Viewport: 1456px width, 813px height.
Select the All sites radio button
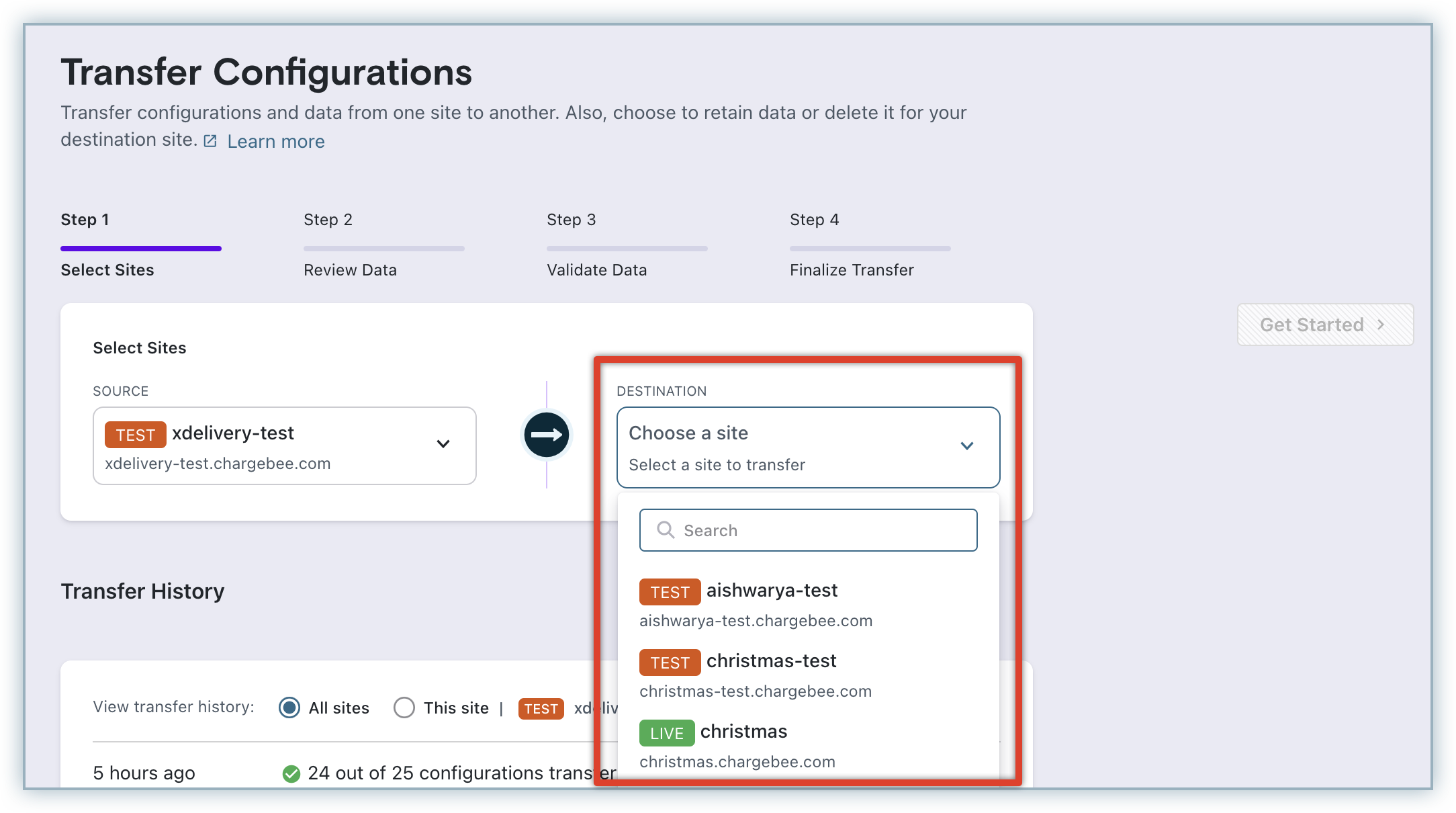[289, 708]
